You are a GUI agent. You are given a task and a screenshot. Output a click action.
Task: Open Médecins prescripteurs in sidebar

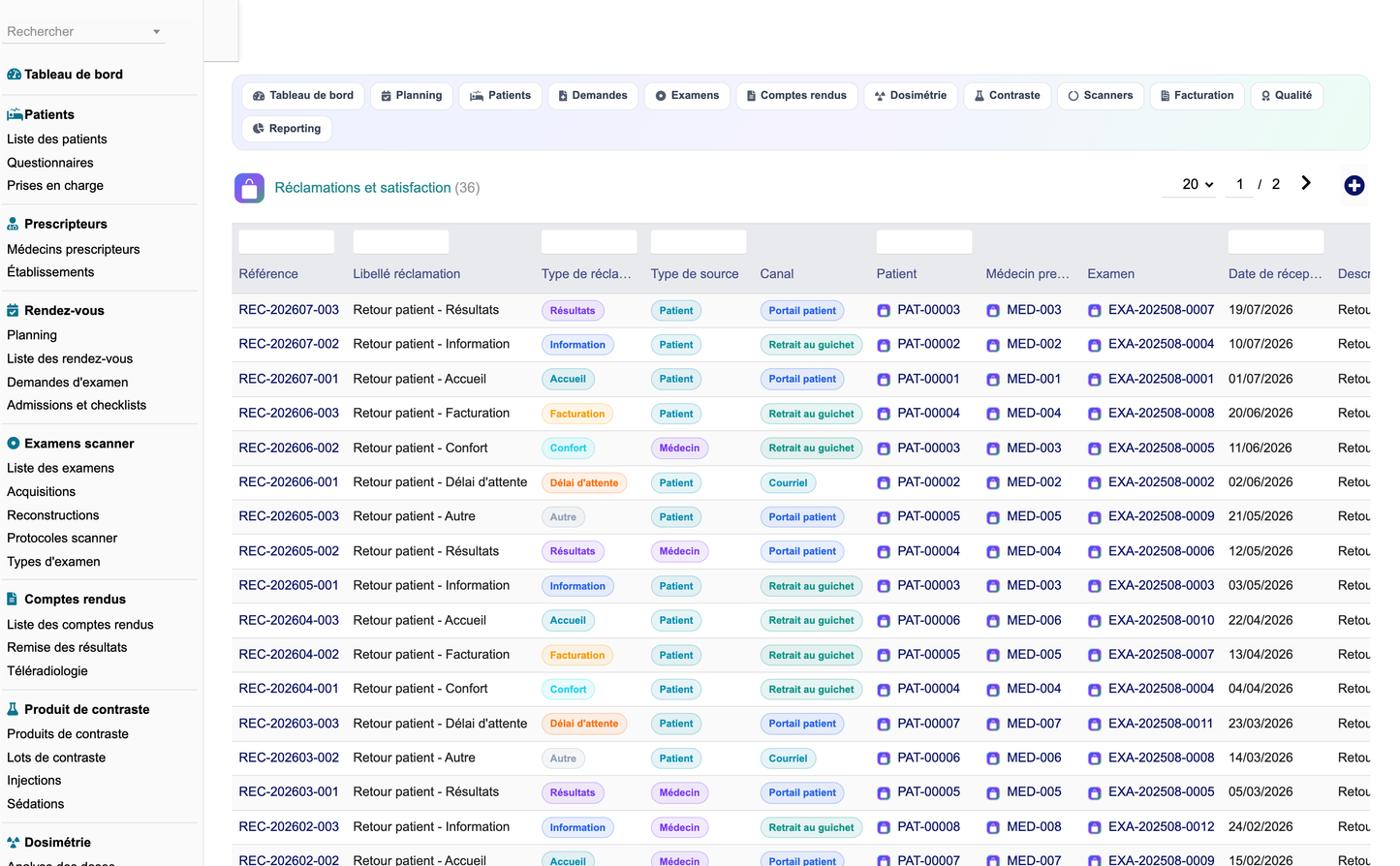click(74, 250)
